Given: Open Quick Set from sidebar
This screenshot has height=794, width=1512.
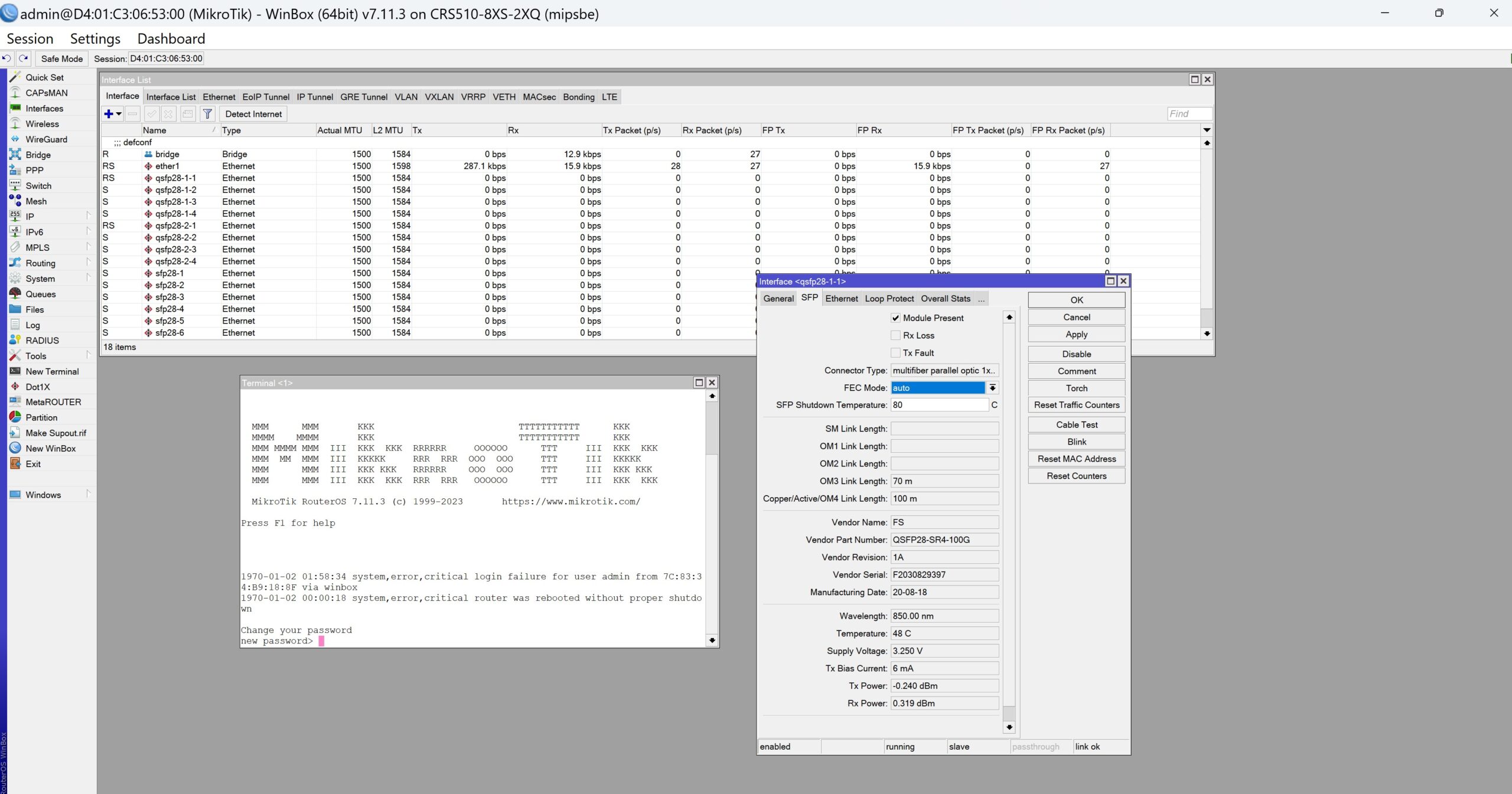Looking at the screenshot, I should (44, 77).
